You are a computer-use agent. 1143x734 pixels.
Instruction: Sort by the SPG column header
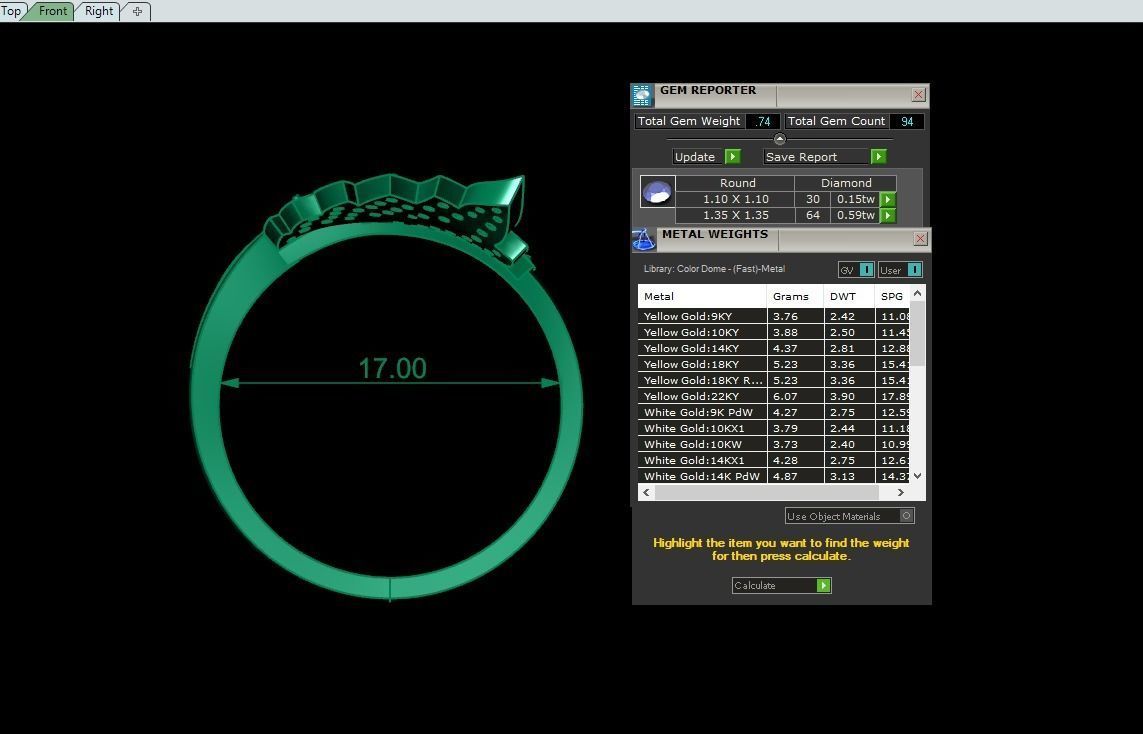pyautogui.click(x=892, y=296)
